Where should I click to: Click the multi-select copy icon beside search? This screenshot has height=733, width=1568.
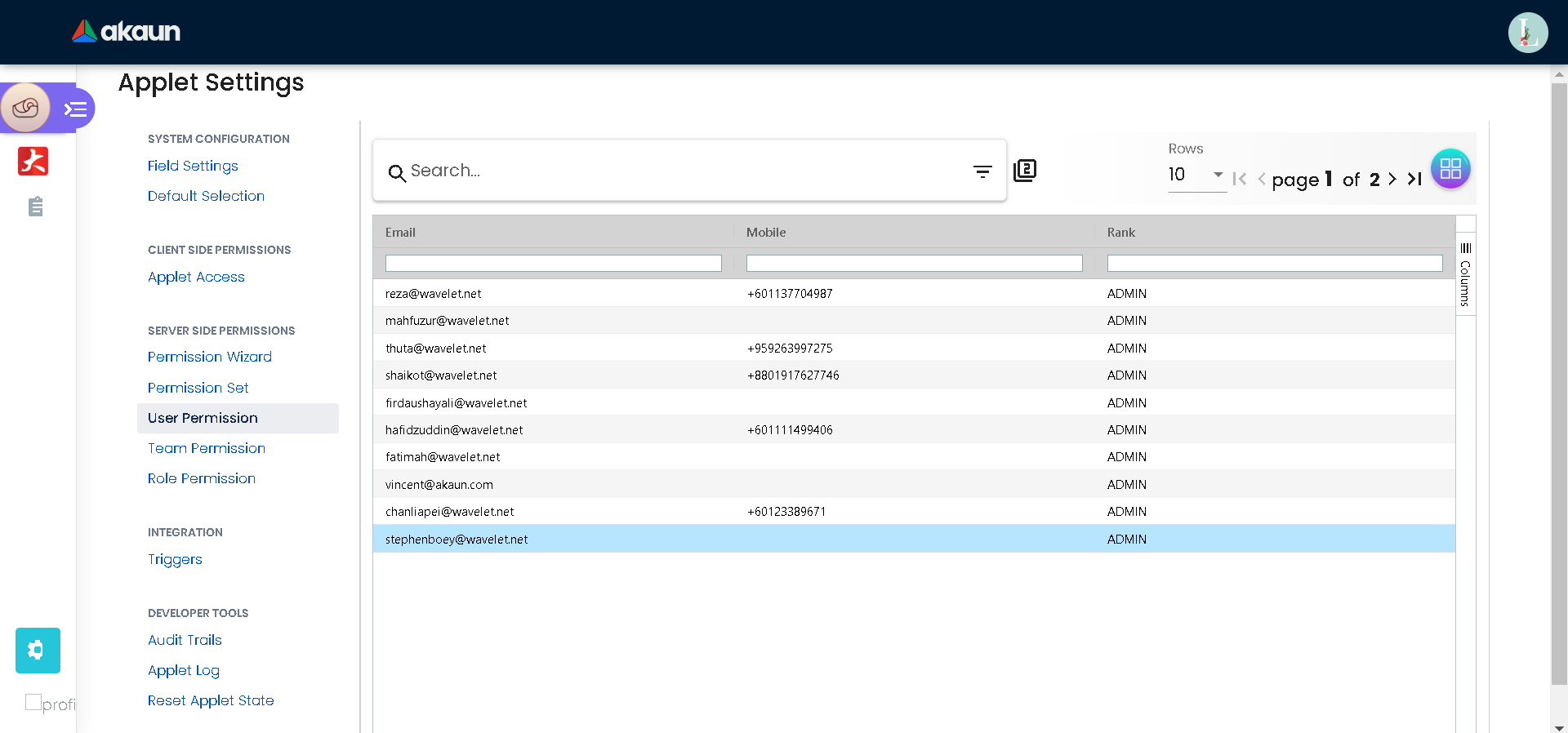(1025, 171)
